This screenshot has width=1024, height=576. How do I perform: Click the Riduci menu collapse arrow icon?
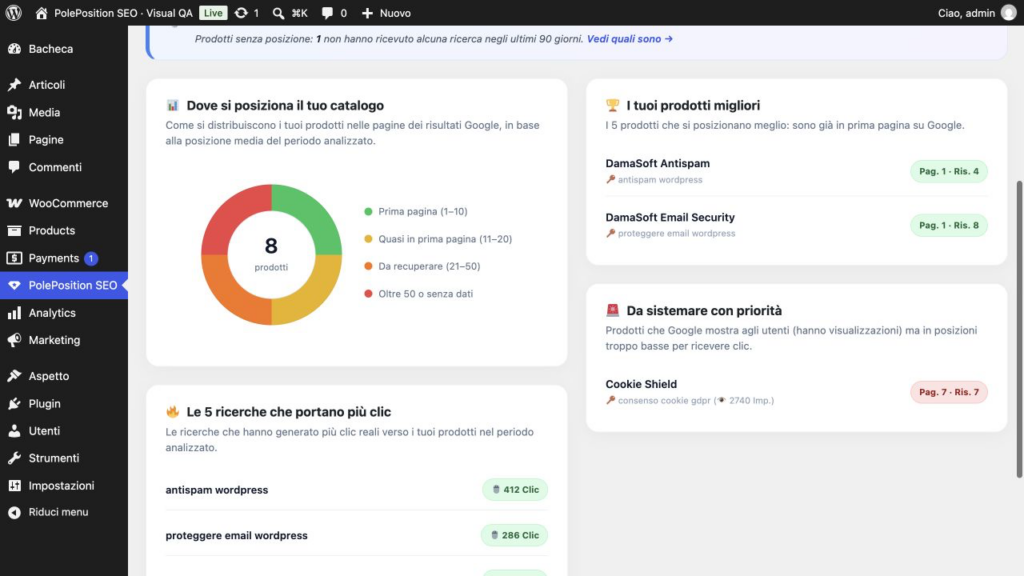tap(14, 513)
